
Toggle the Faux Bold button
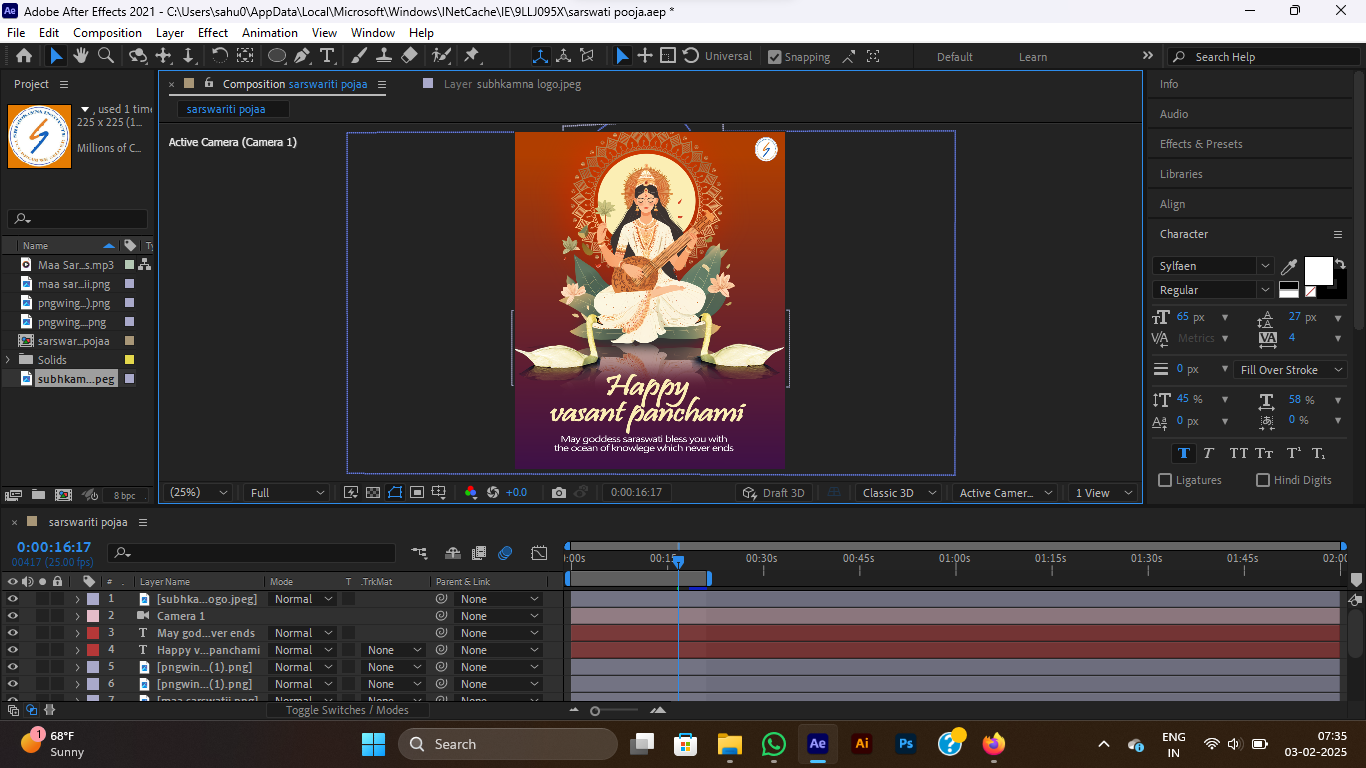coord(1184,453)
